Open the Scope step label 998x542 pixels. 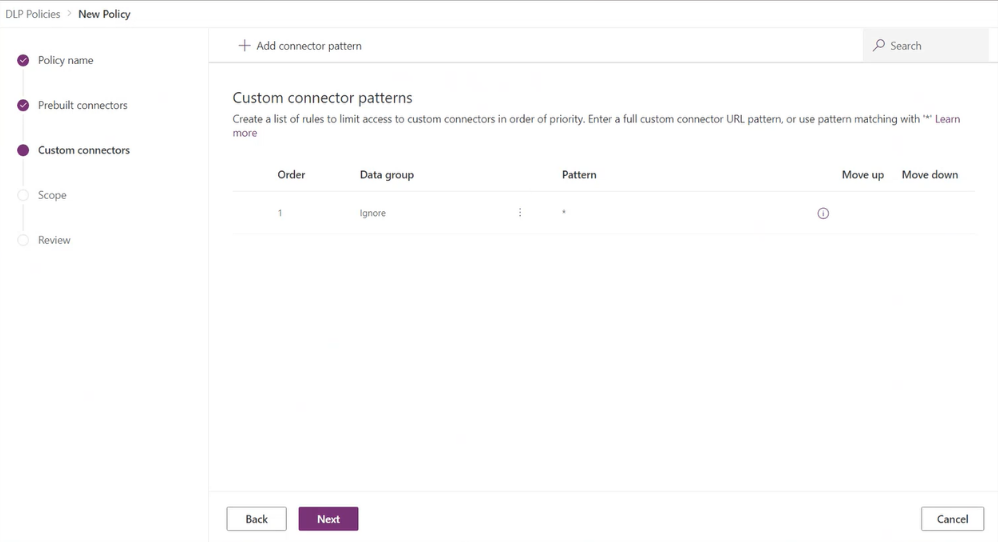[x=52, y=195]
